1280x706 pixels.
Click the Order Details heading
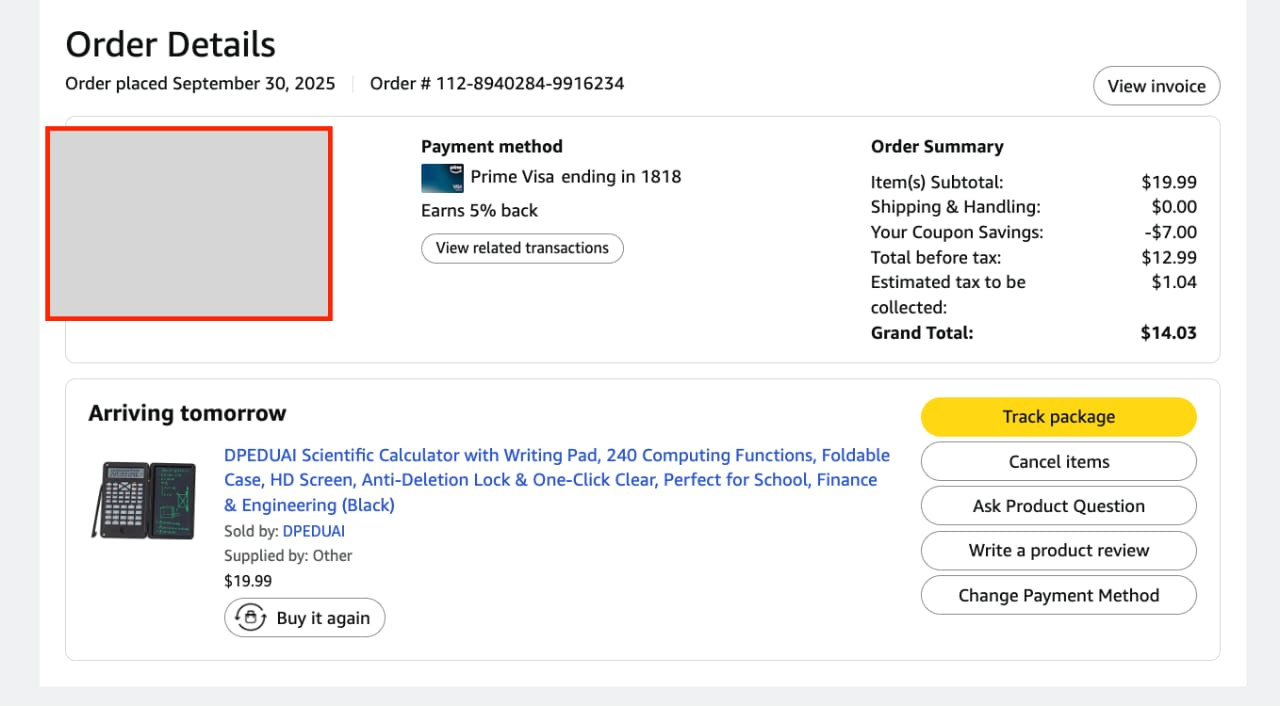point(170,44)
